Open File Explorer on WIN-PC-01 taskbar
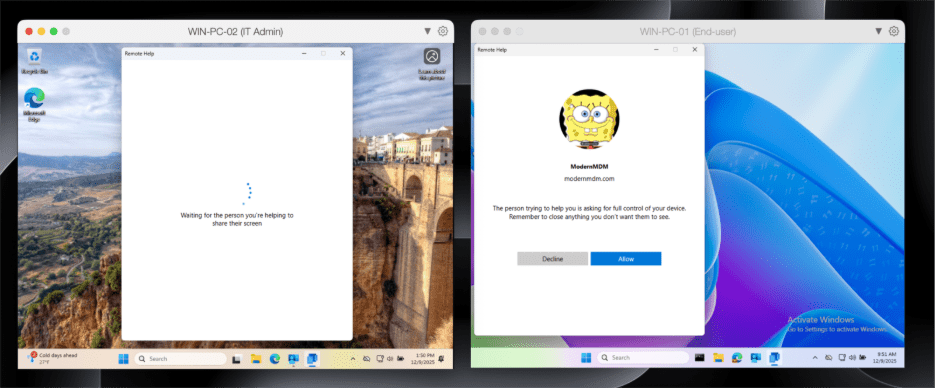Viewport: 936px width, 388px height. (x=718, y=358)
